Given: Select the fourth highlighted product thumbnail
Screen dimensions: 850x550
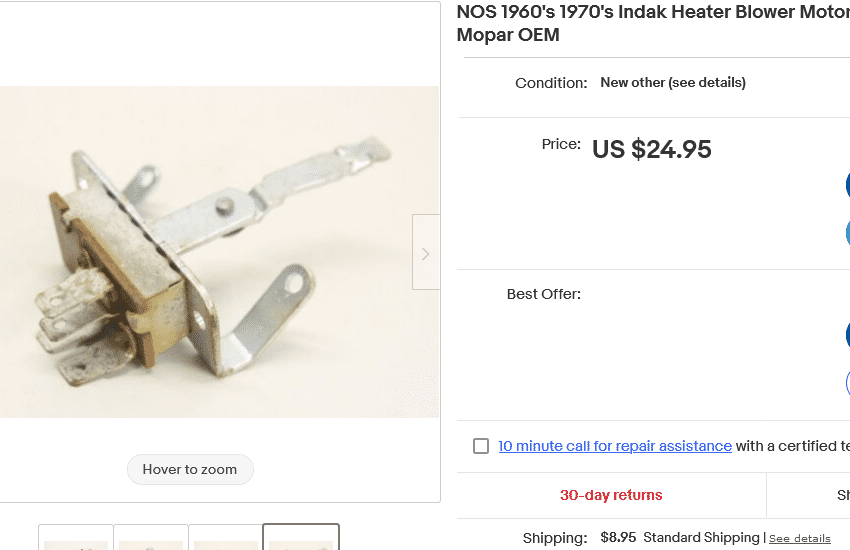Looking at the screenshot, I should coord(301,538).
